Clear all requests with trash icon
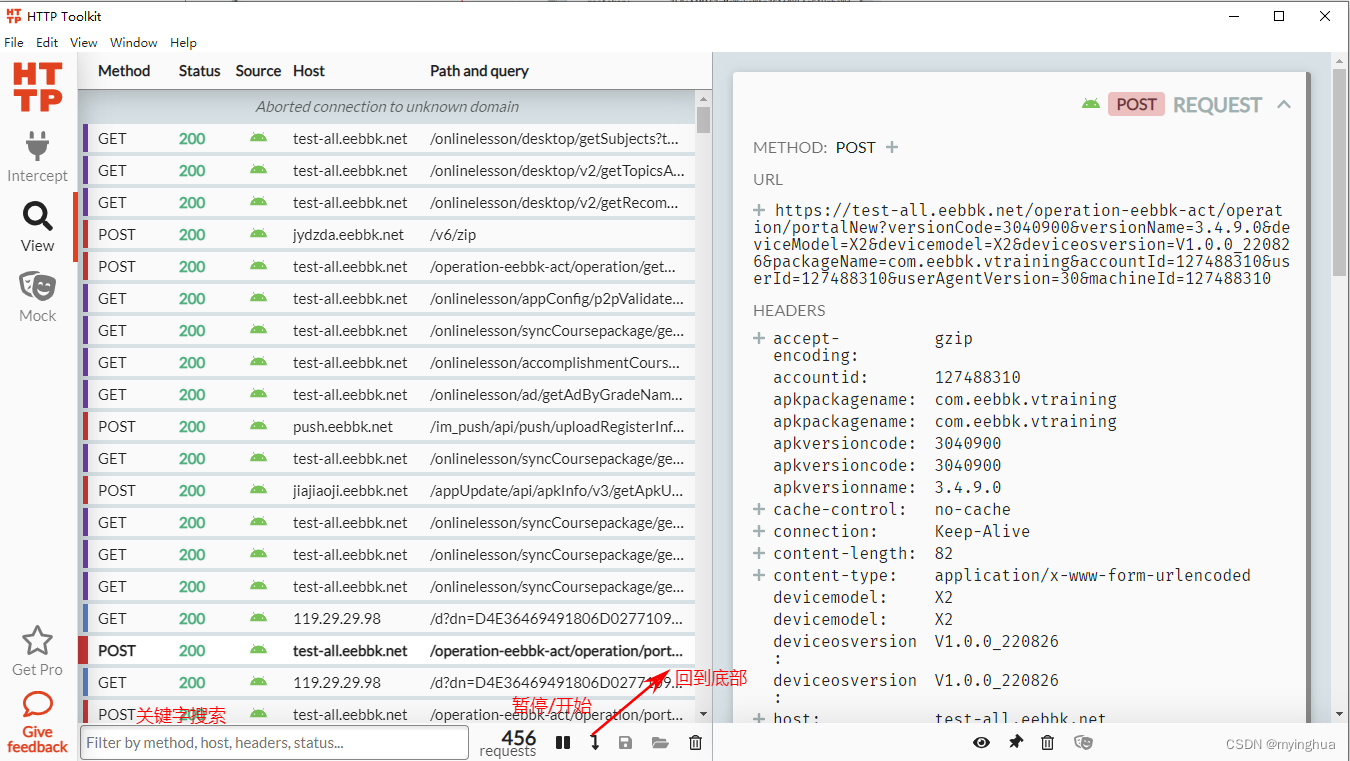 [x=695, y=743]
